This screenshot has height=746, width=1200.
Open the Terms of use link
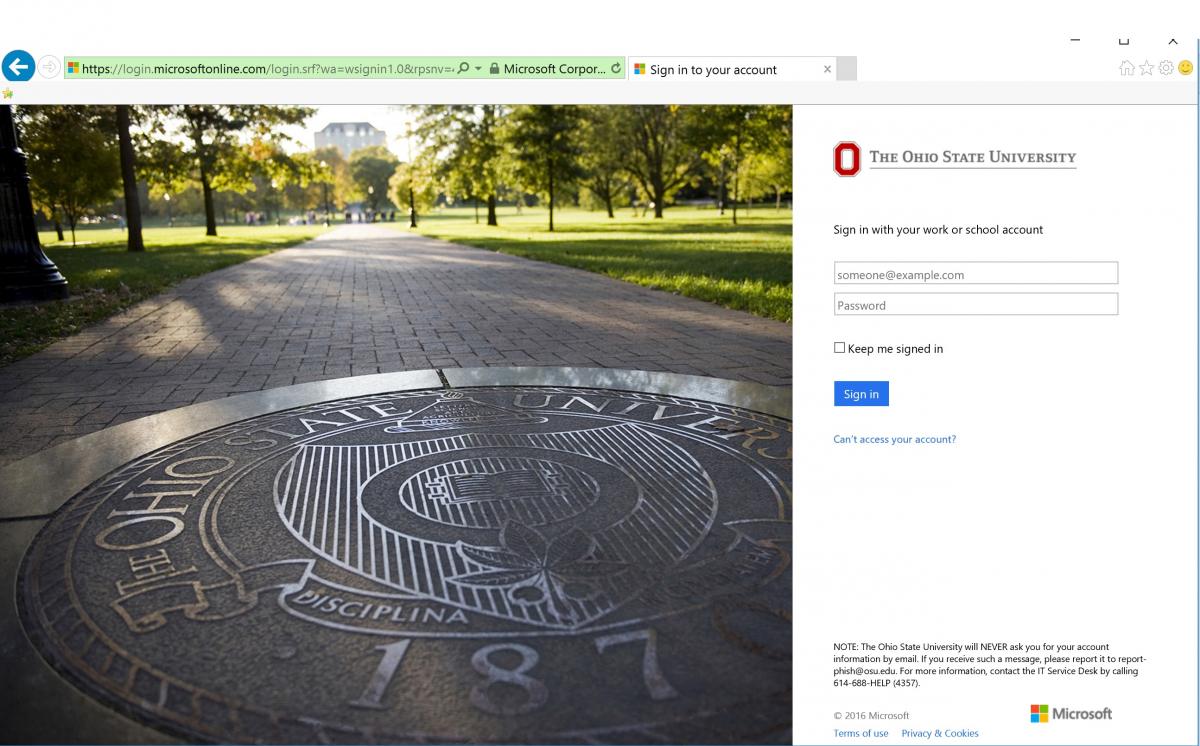click(861, 733)
